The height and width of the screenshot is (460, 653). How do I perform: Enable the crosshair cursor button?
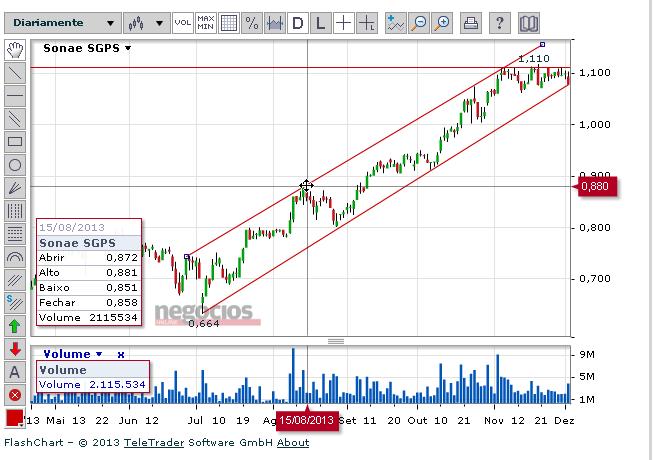[344, 23]
